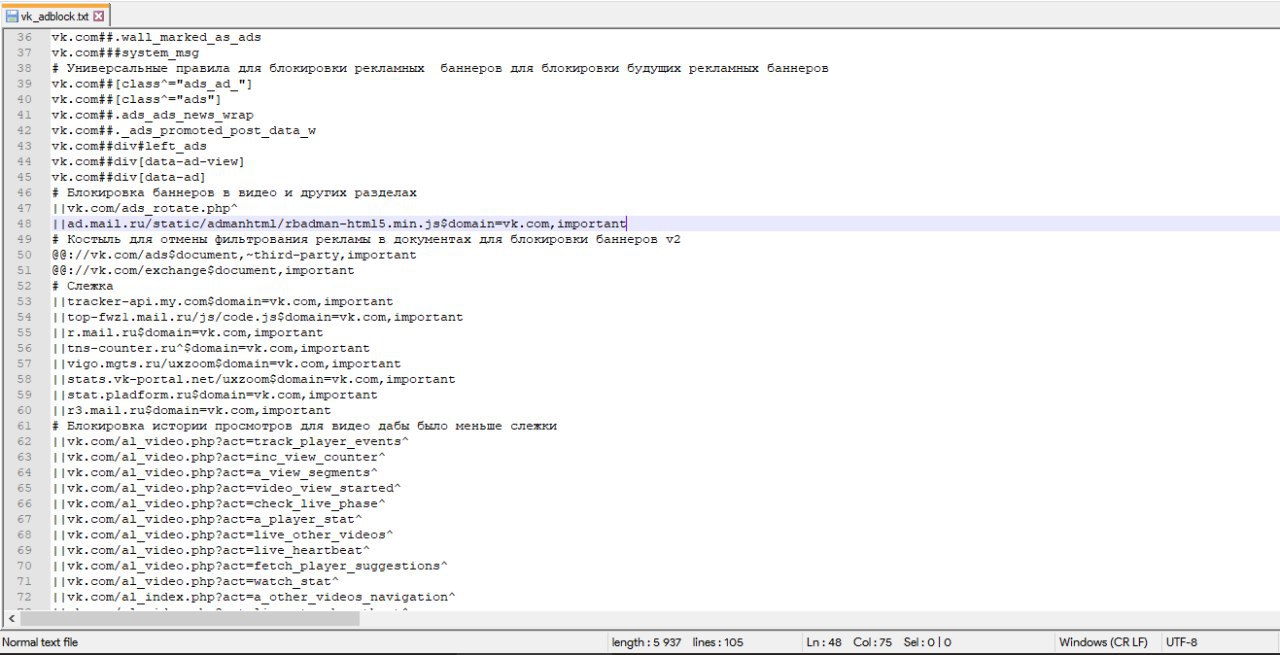Click the rule vk.com##._ads_promoted_post_data_w
Image resolution: width=1280 pixels, height=655 pixels.
184,130
